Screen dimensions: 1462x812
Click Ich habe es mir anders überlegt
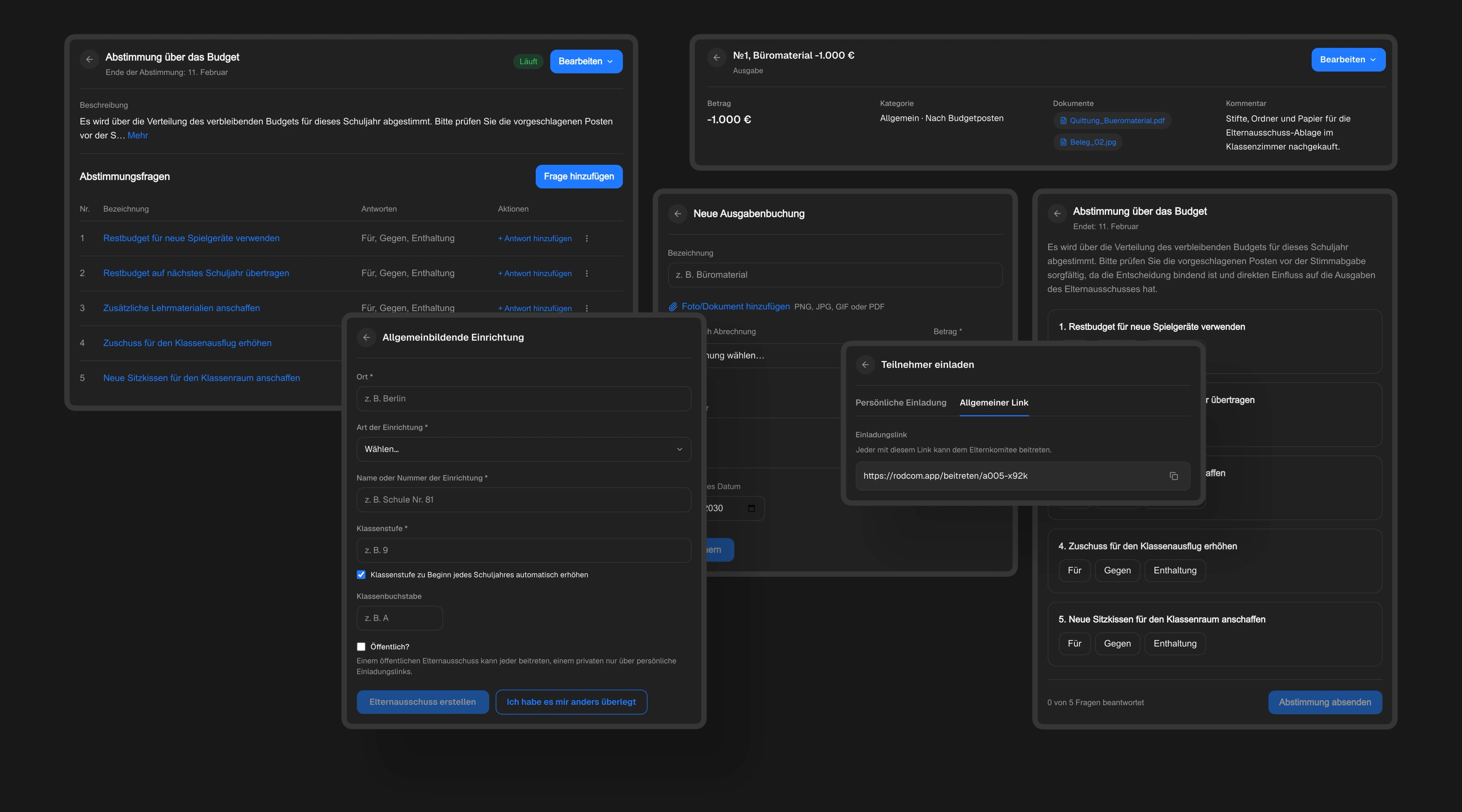[571, 702]
